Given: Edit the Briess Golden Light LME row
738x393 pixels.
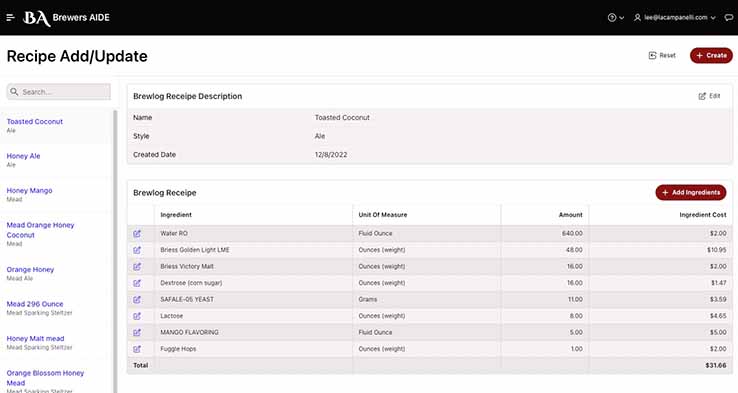Looking at the screenshot, I should [x=137, y=250].
